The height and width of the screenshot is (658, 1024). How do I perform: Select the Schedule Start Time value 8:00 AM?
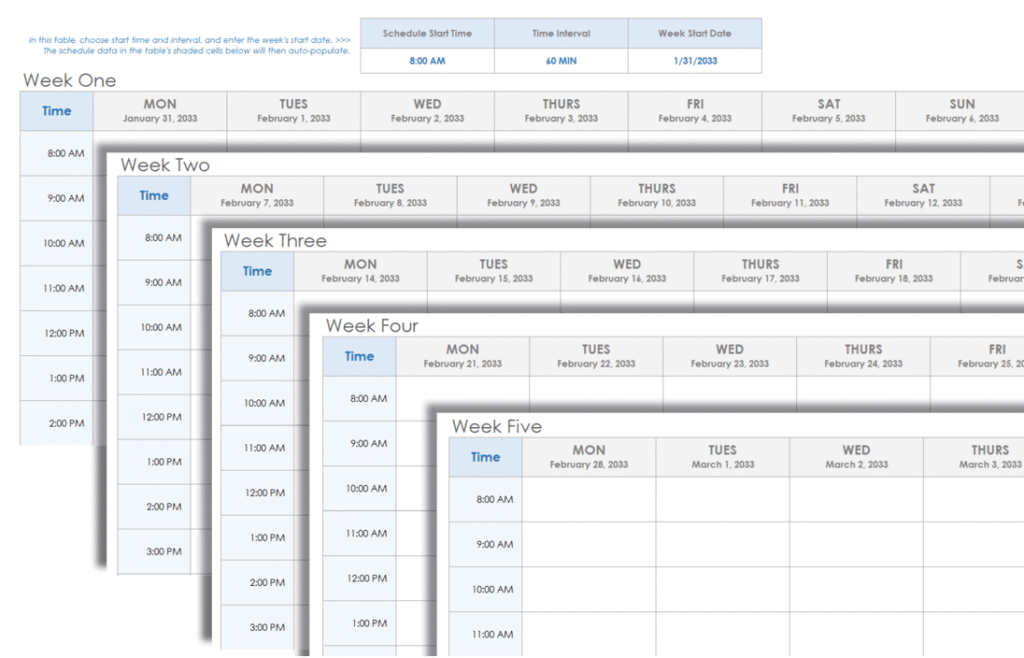427,61
